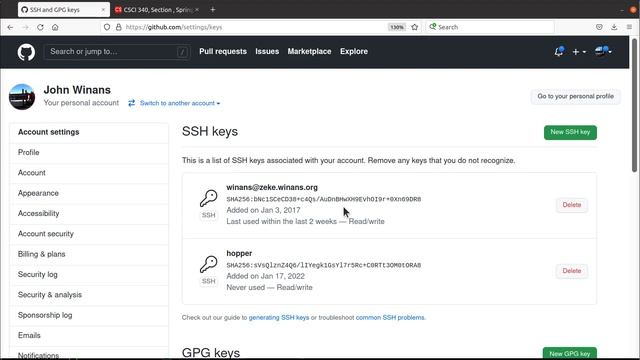Viewport: 640px width, 360px height.
Task: Open the common SSH problems link
Action: [x=390, y=318]
